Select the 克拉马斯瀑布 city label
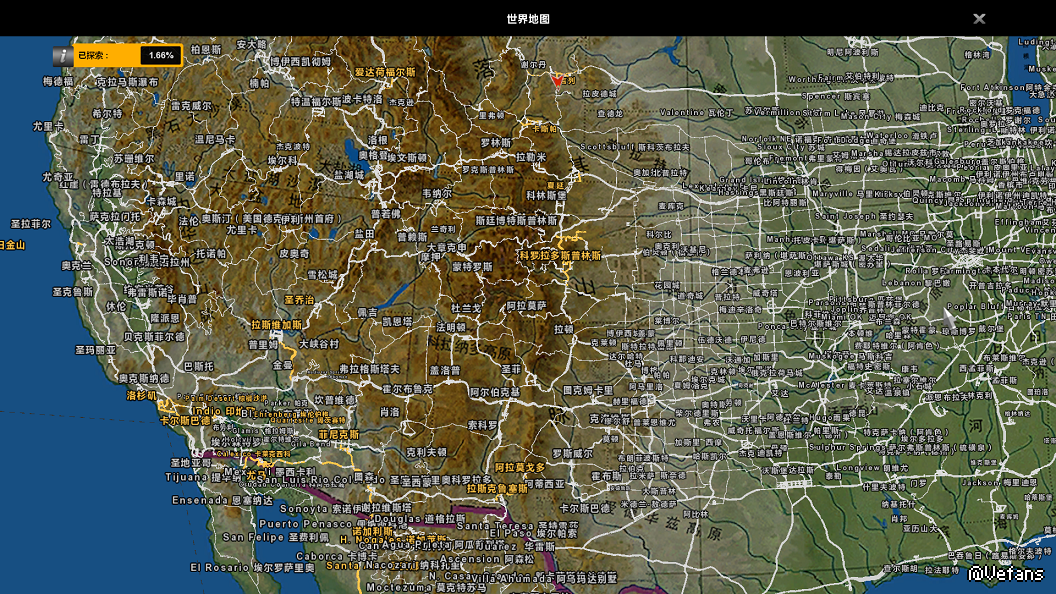 tap(127, 82)
